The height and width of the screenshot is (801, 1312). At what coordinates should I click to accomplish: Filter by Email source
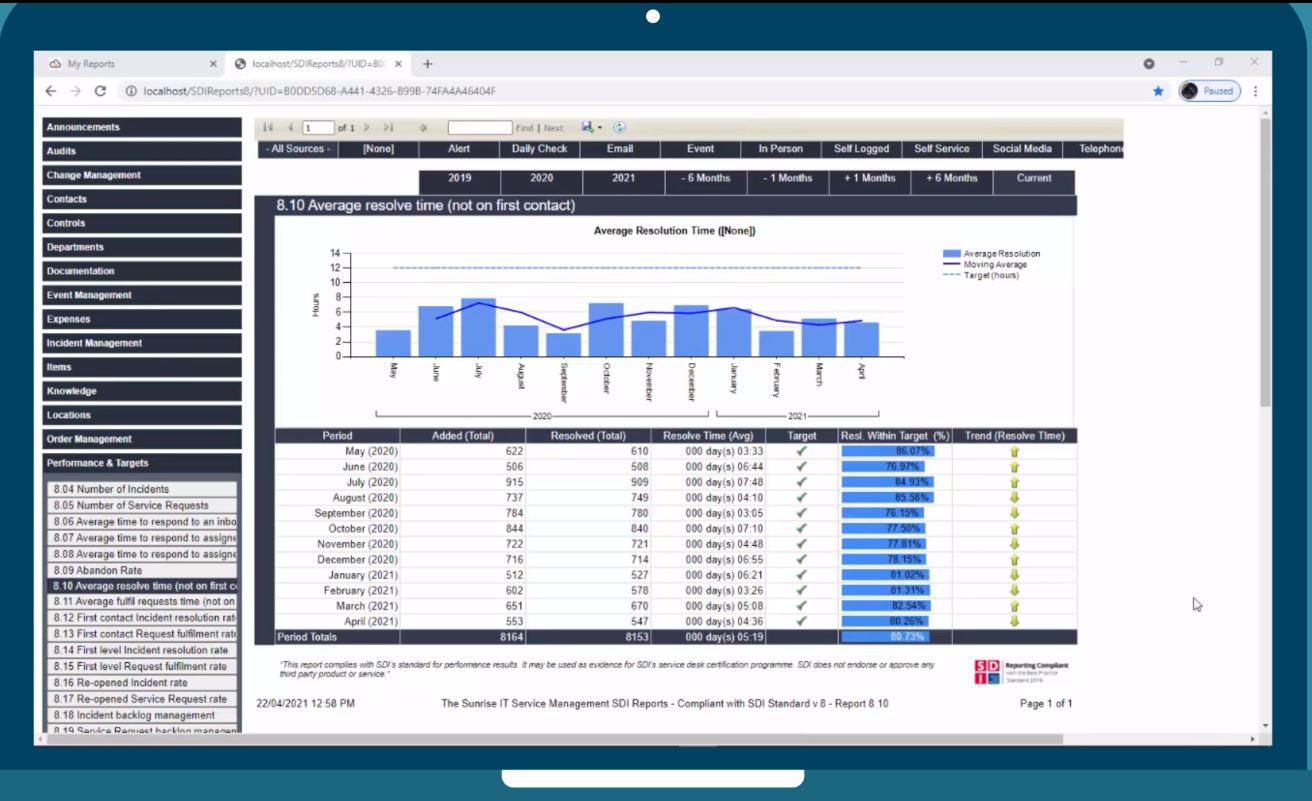click(620, 149)
